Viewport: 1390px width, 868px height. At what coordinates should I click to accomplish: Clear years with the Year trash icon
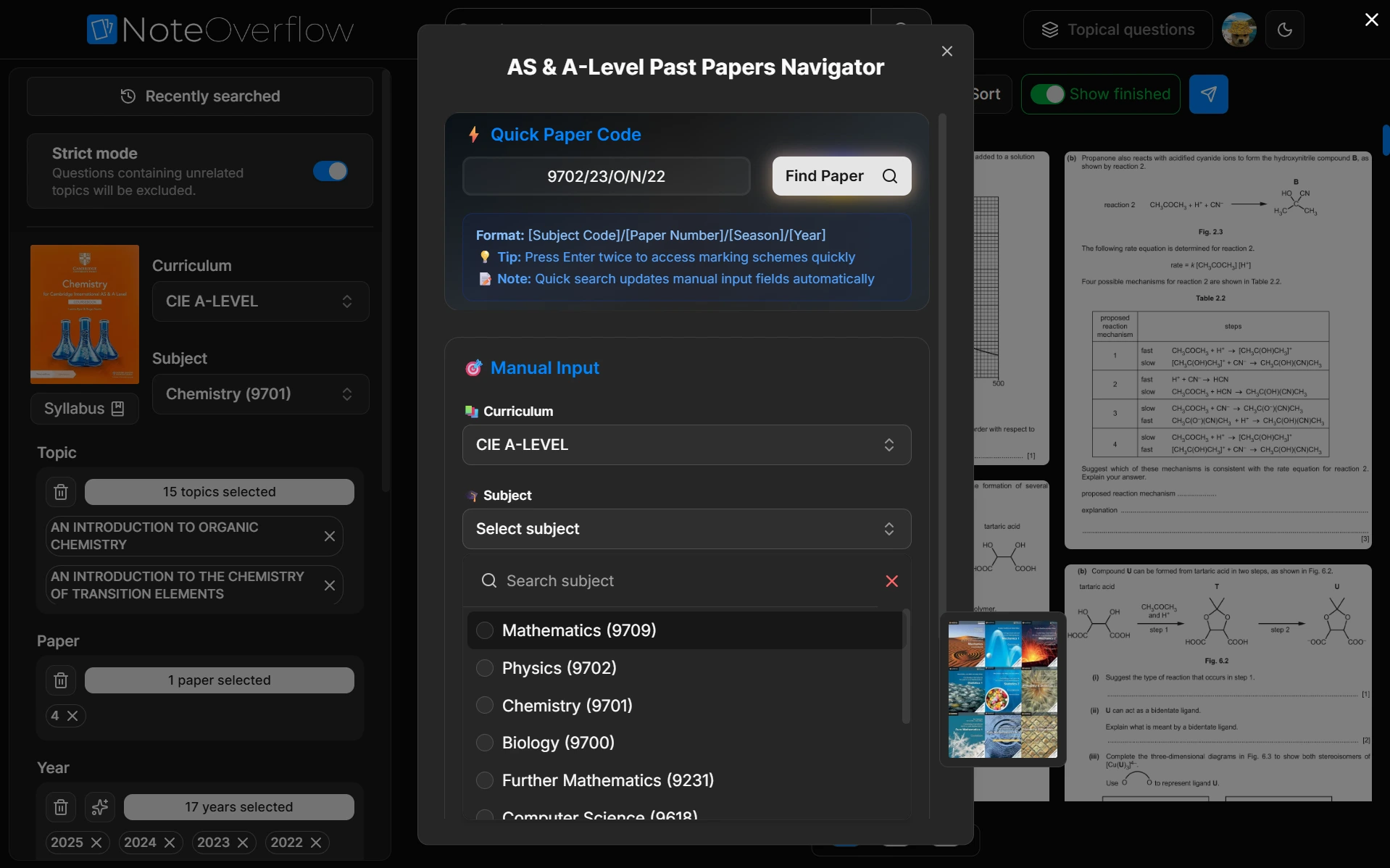[61, 807]
